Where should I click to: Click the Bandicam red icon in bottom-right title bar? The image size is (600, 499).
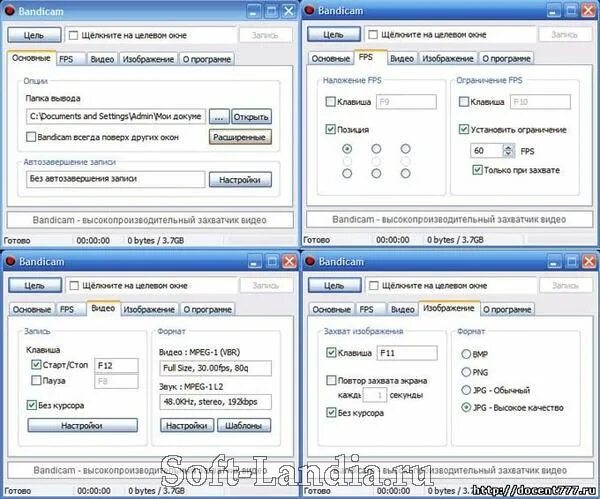point(310,261)
